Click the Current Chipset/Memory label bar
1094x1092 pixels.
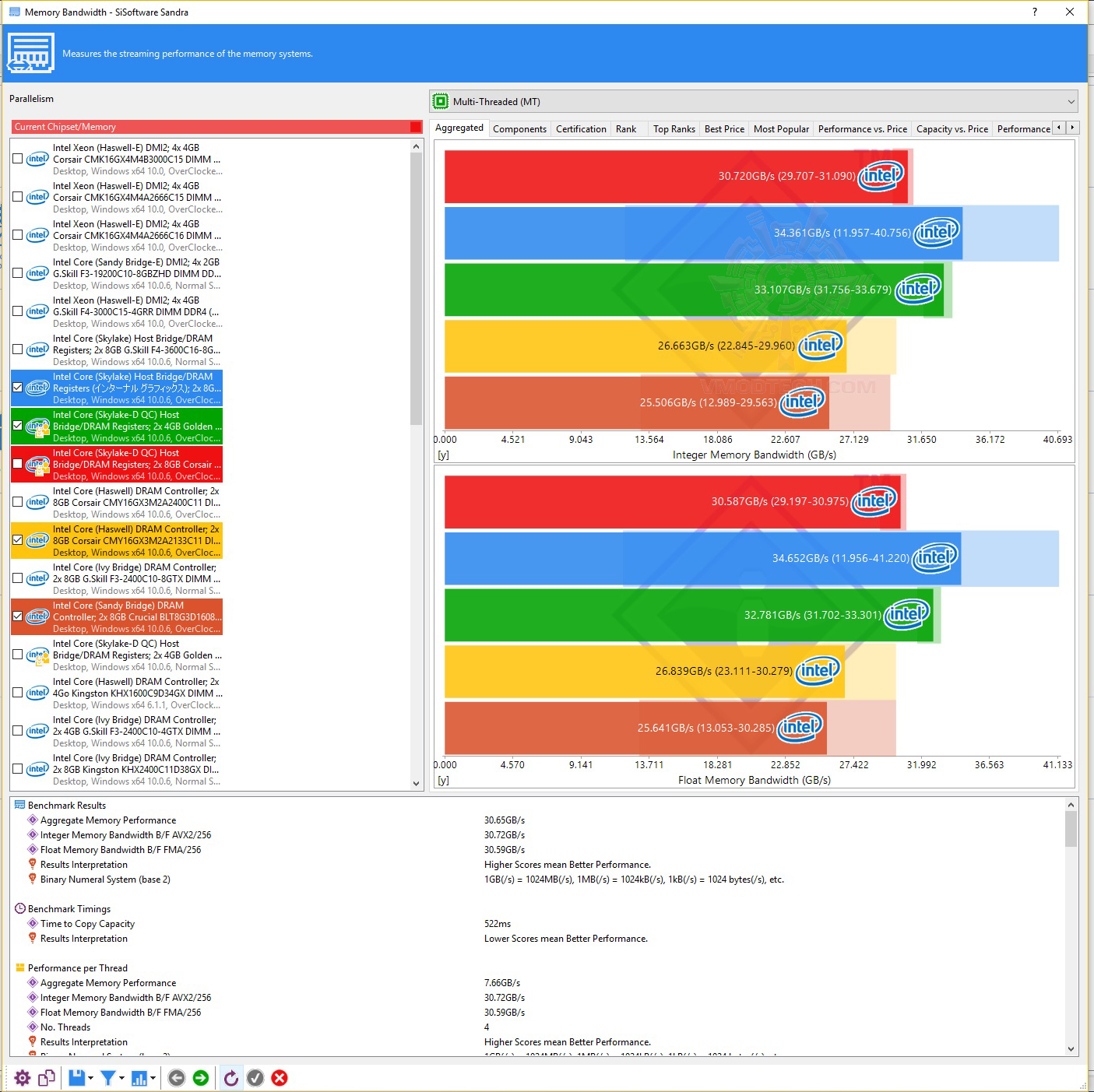point(217,127)
